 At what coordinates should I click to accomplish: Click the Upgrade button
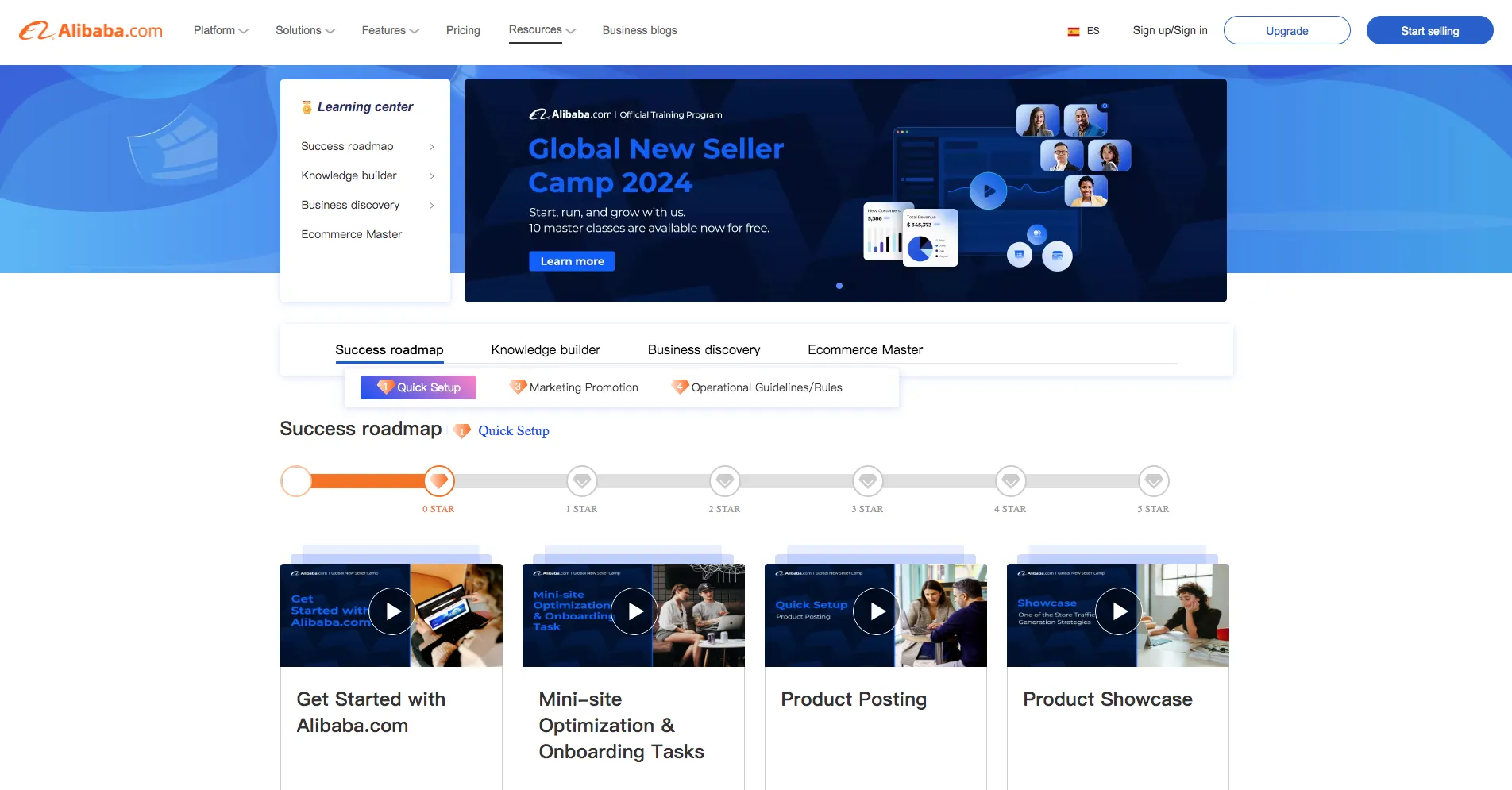1286,30
